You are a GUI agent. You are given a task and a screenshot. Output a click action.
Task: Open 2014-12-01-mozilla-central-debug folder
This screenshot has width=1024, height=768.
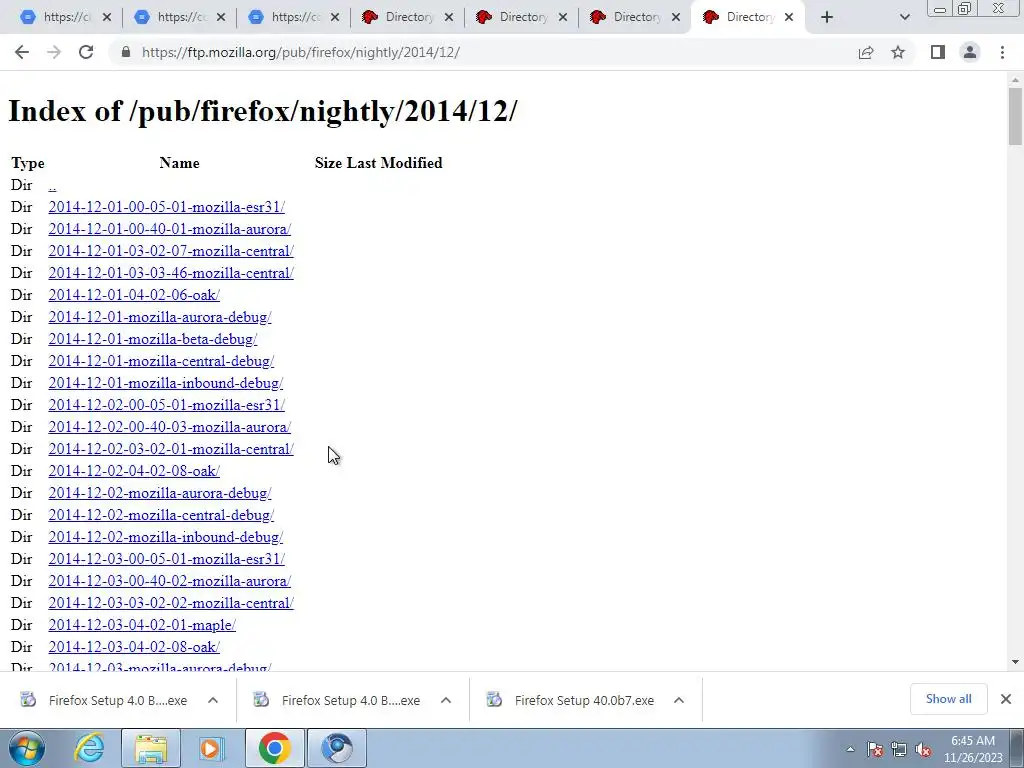[161, 361]
